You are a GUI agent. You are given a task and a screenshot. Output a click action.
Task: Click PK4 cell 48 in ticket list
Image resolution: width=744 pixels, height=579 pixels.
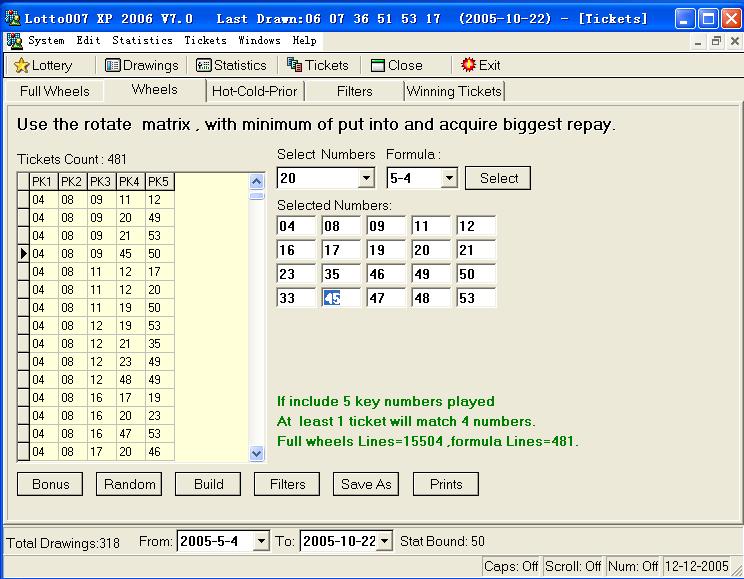(x=130, y=380)
